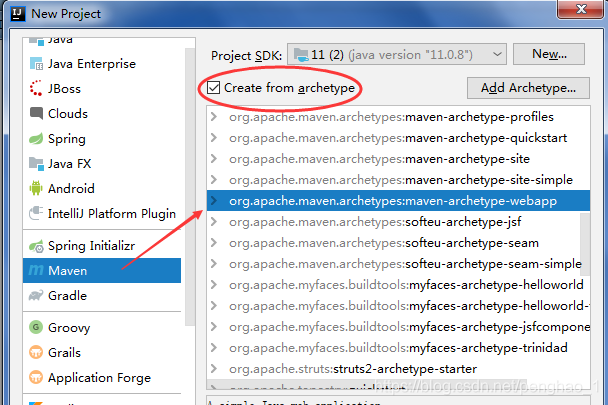Toggle the Create from archetype checkbox
Viewport: 608px width, 405px height.
tap(213, 88)
